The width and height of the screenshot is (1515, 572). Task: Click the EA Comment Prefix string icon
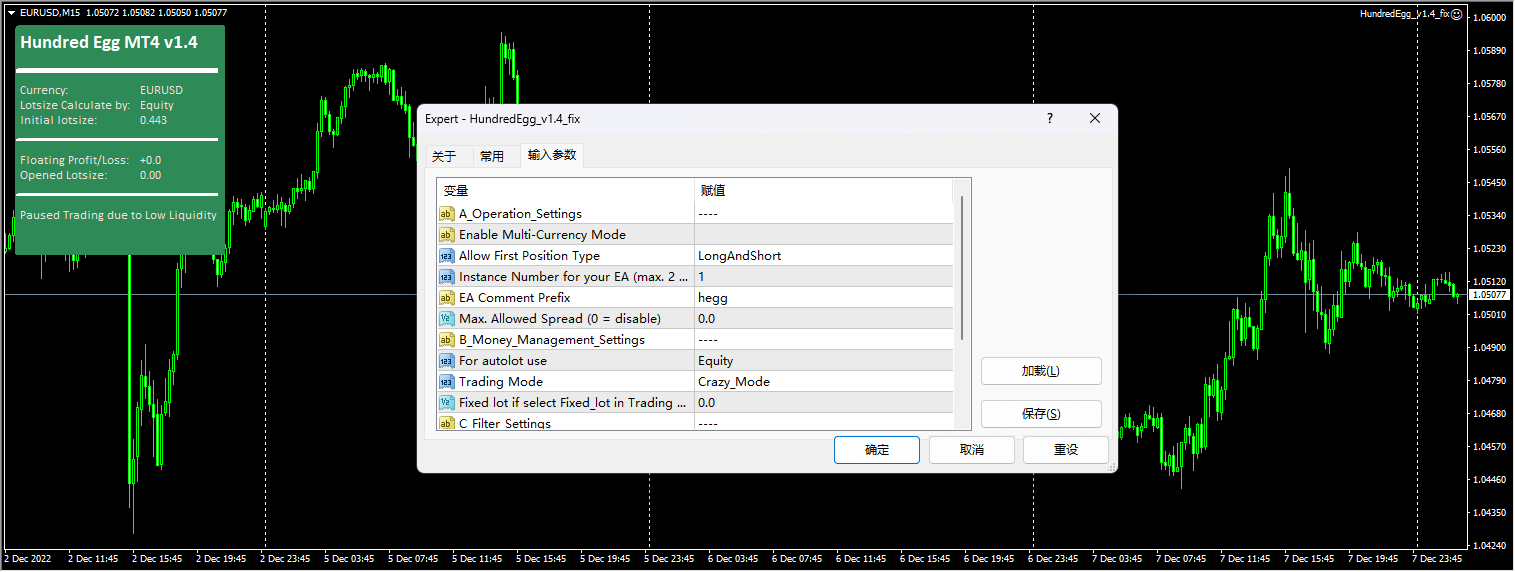click(x=447, y=298)
